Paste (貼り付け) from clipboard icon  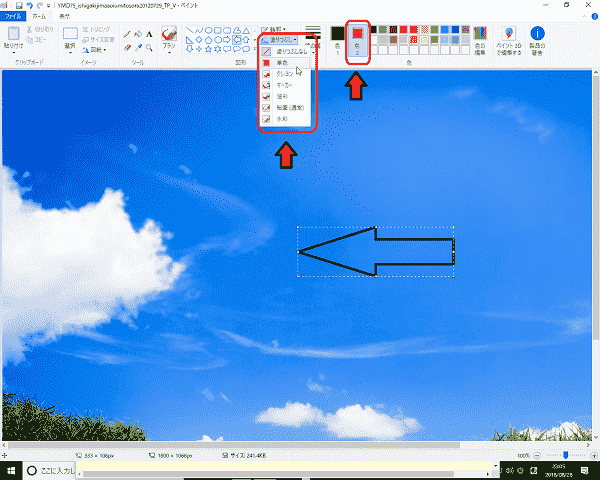(13, 34)
